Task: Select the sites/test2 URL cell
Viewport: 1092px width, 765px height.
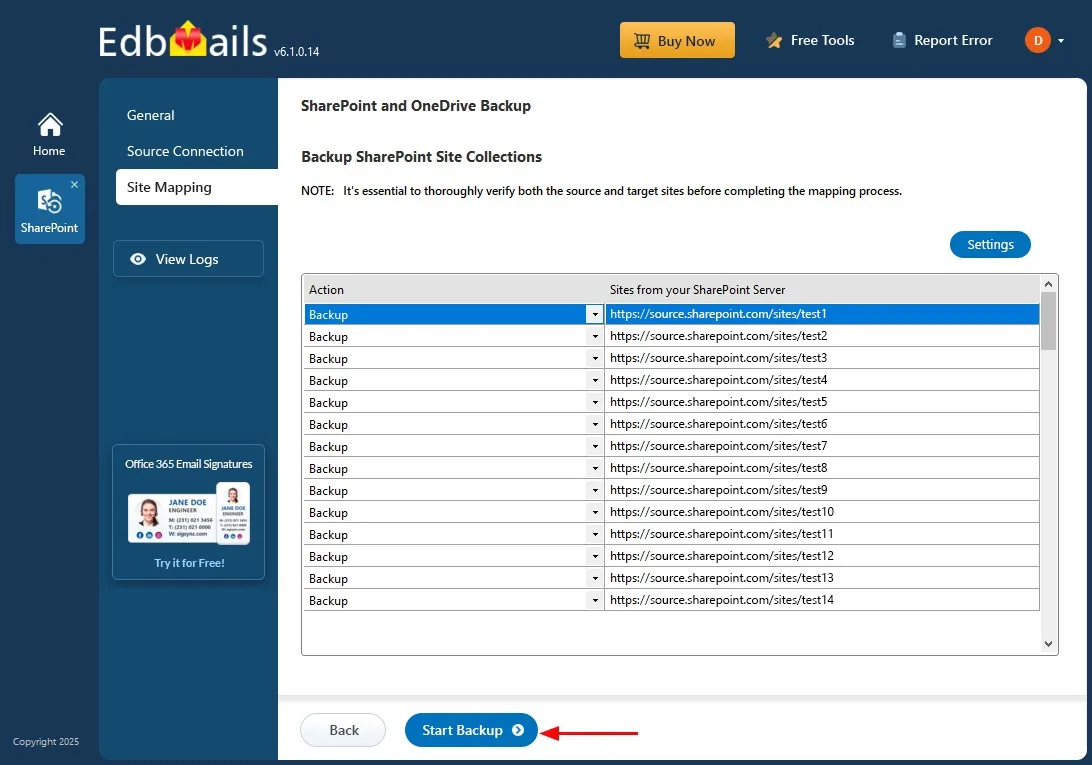Action: tap(822, 336)
